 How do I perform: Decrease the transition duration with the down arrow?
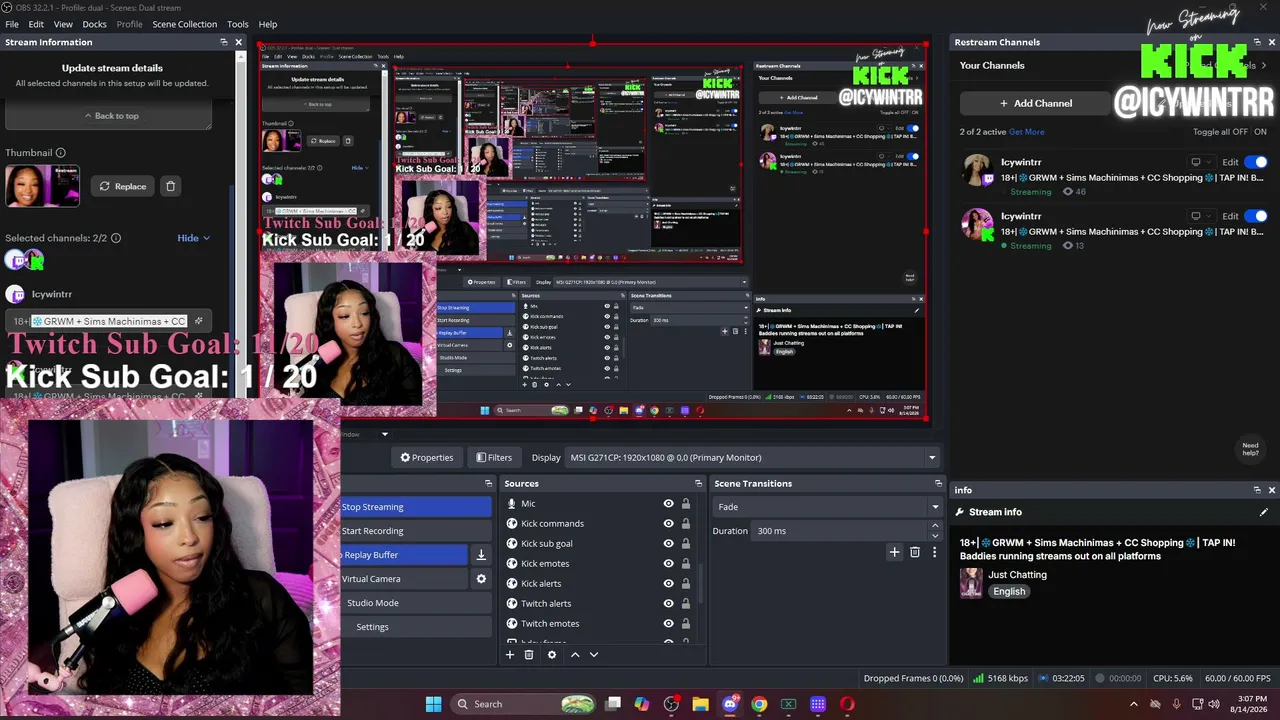(935, 536)
